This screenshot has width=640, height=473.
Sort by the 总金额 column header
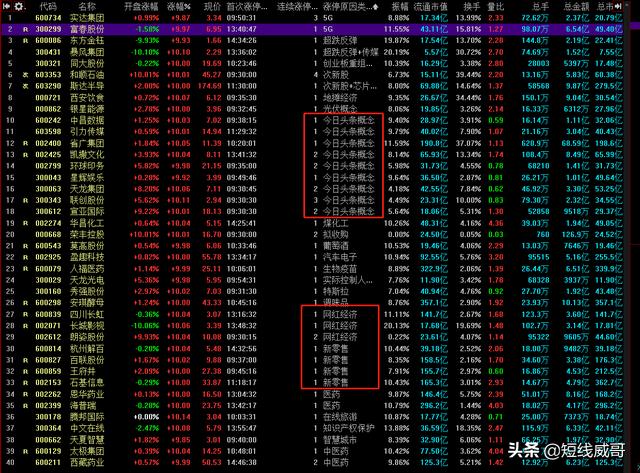click(x=576, y=7)
